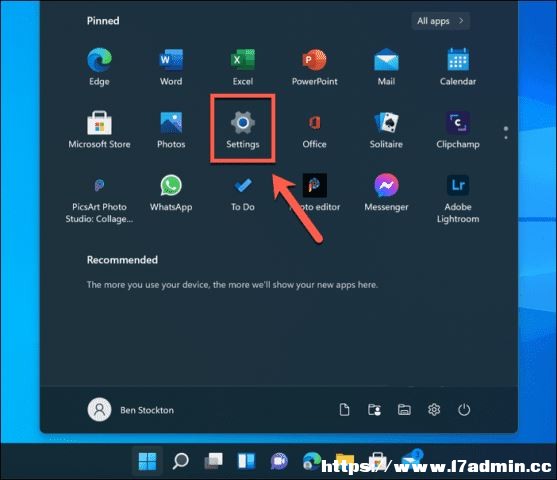Launch Microsoft Store
The image size is (557, 480).
pos(99,129)
